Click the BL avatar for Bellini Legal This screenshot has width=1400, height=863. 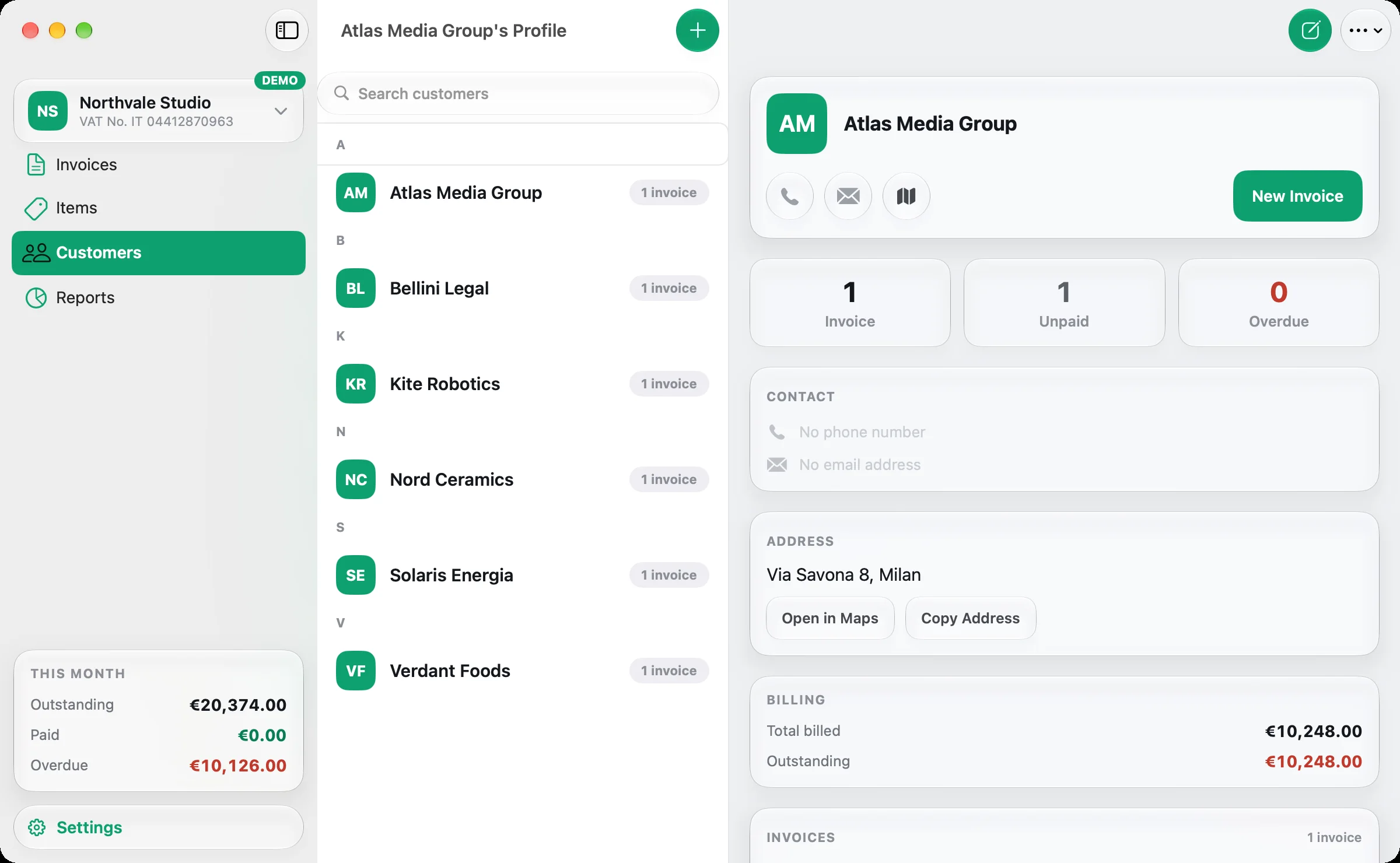[x=356, y=288]
